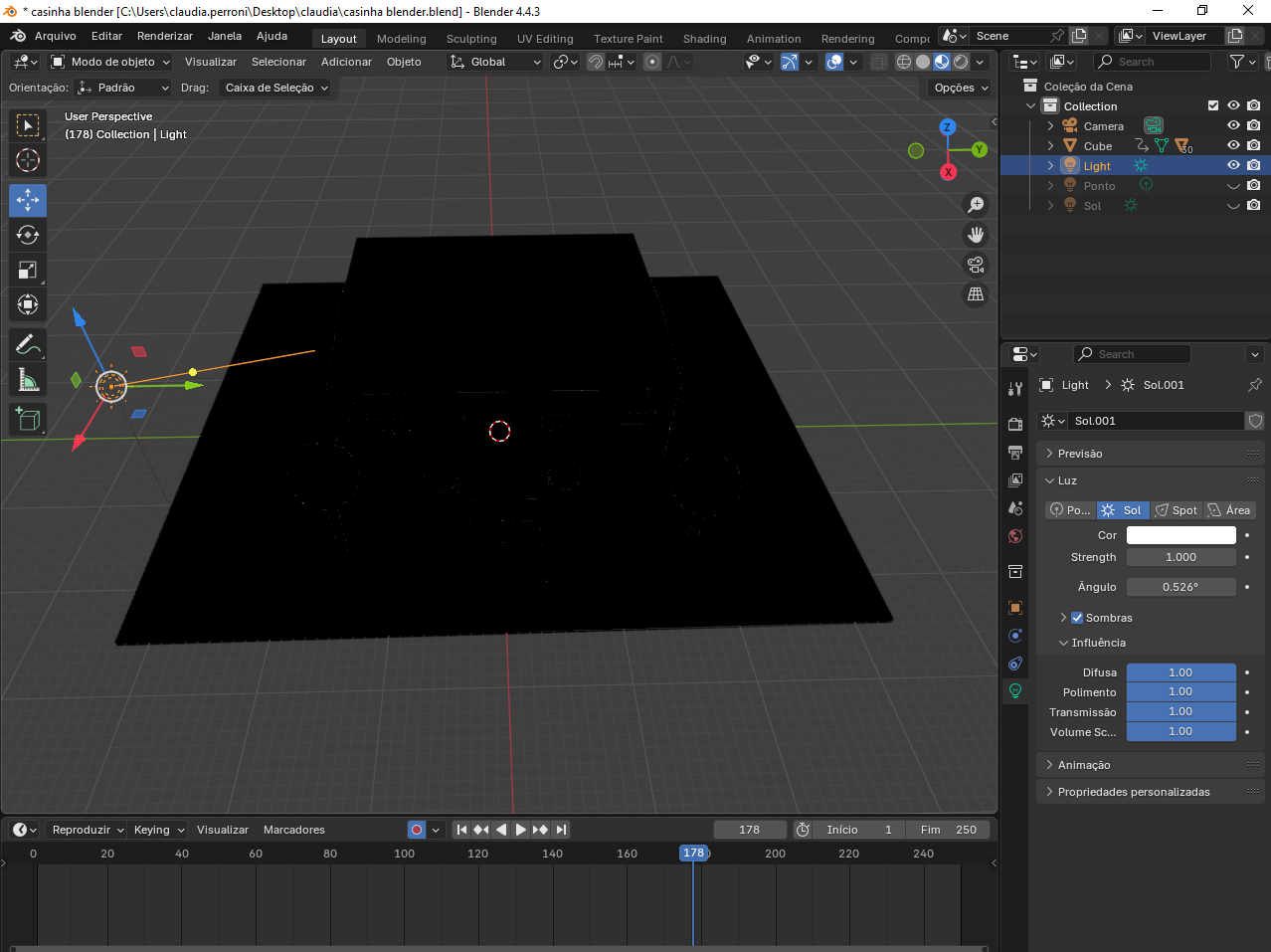Image resolution: width=1271 pixels, height=952 pixels.
Task: Open the Object Constraints properties tab
Action: click(1015, 664)
